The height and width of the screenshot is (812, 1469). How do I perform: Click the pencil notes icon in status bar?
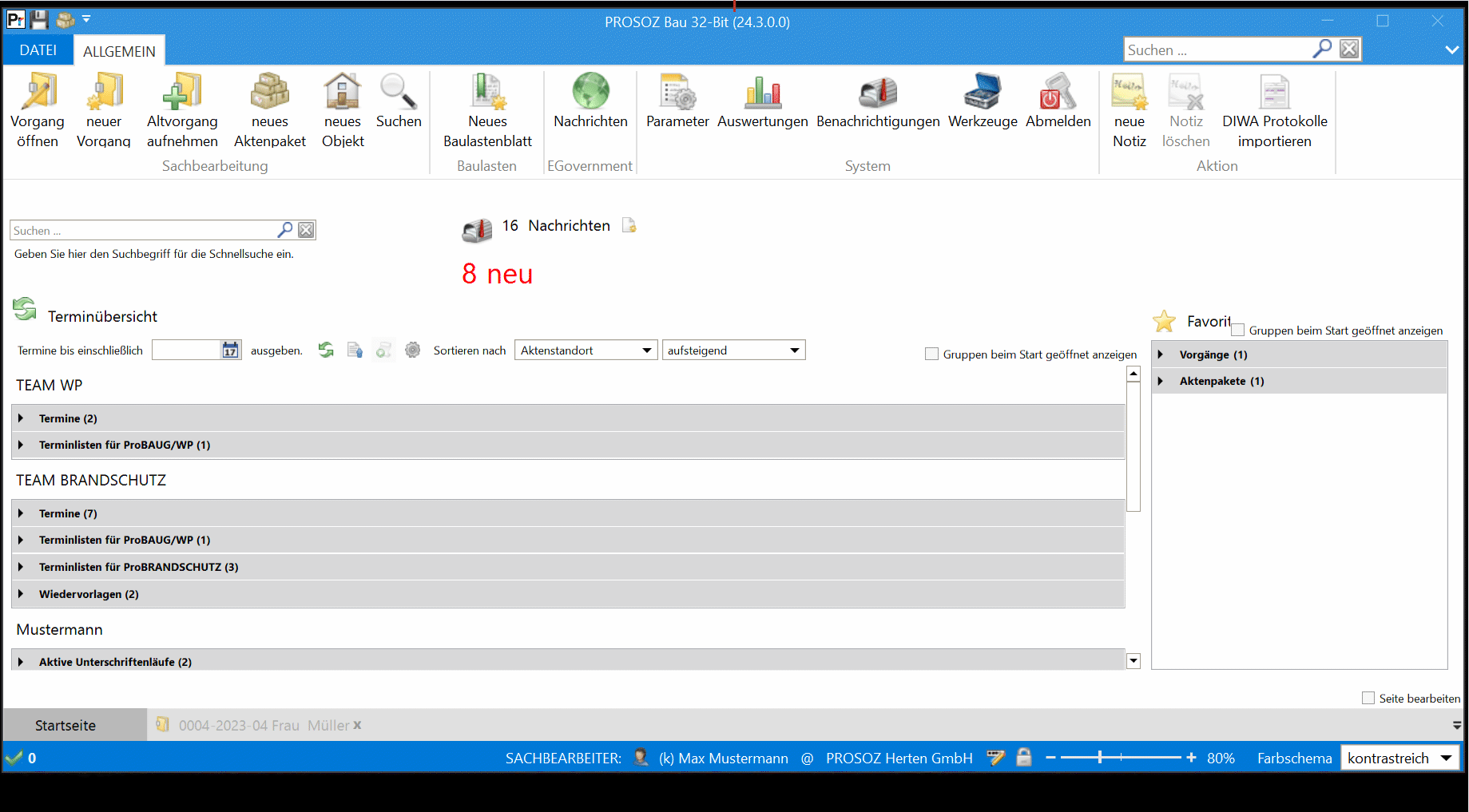pos(996,757)
